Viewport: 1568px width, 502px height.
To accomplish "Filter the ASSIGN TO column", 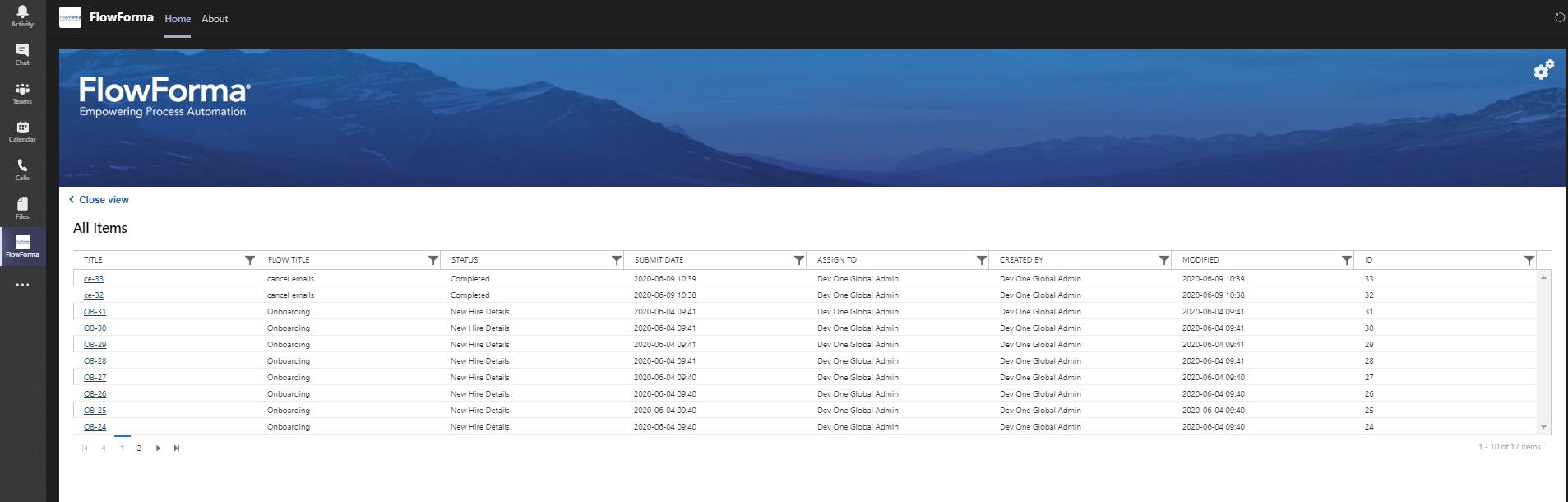I will point(981,260).
